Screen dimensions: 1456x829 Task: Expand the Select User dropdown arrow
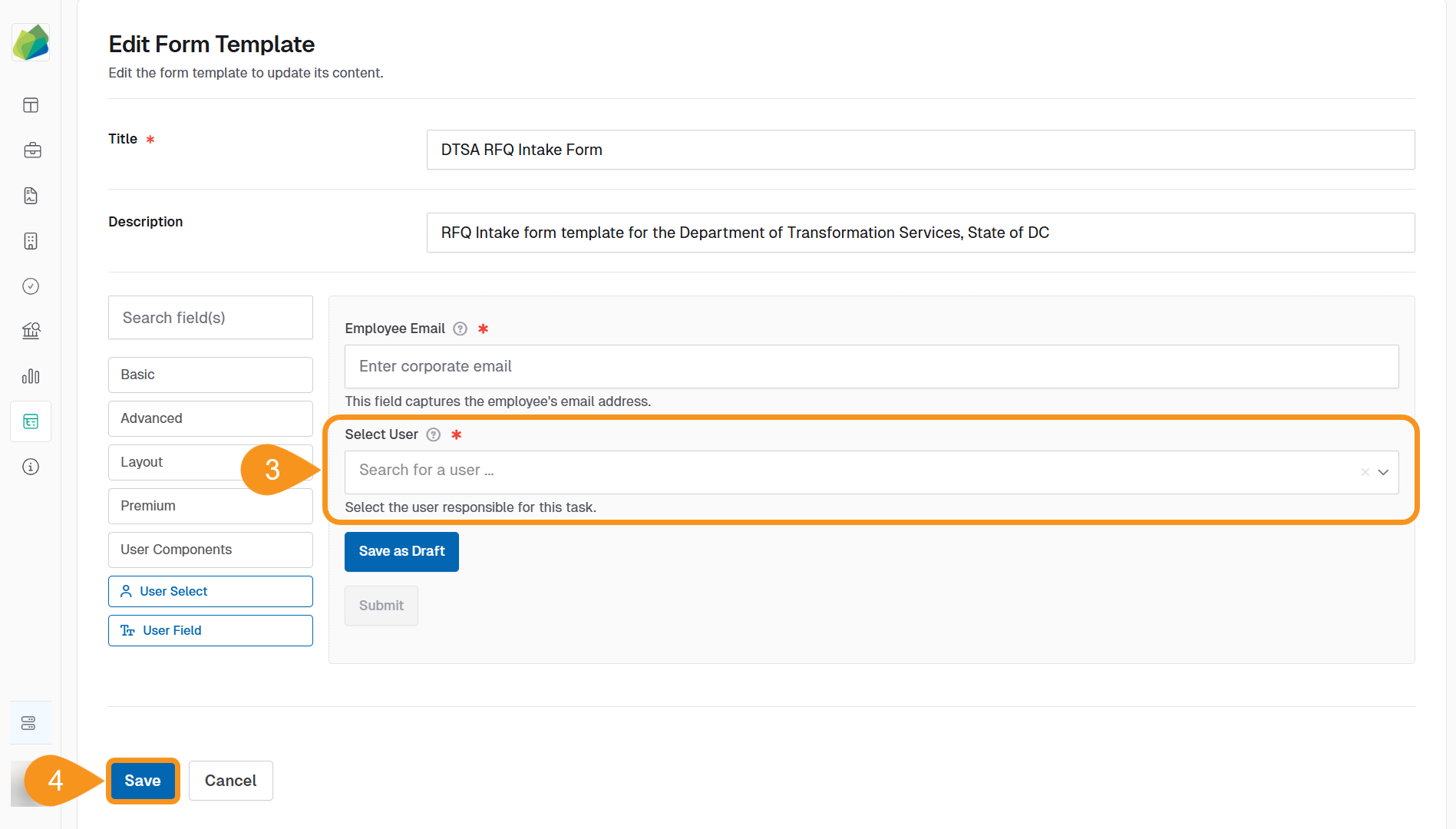tap(1383, 472)
